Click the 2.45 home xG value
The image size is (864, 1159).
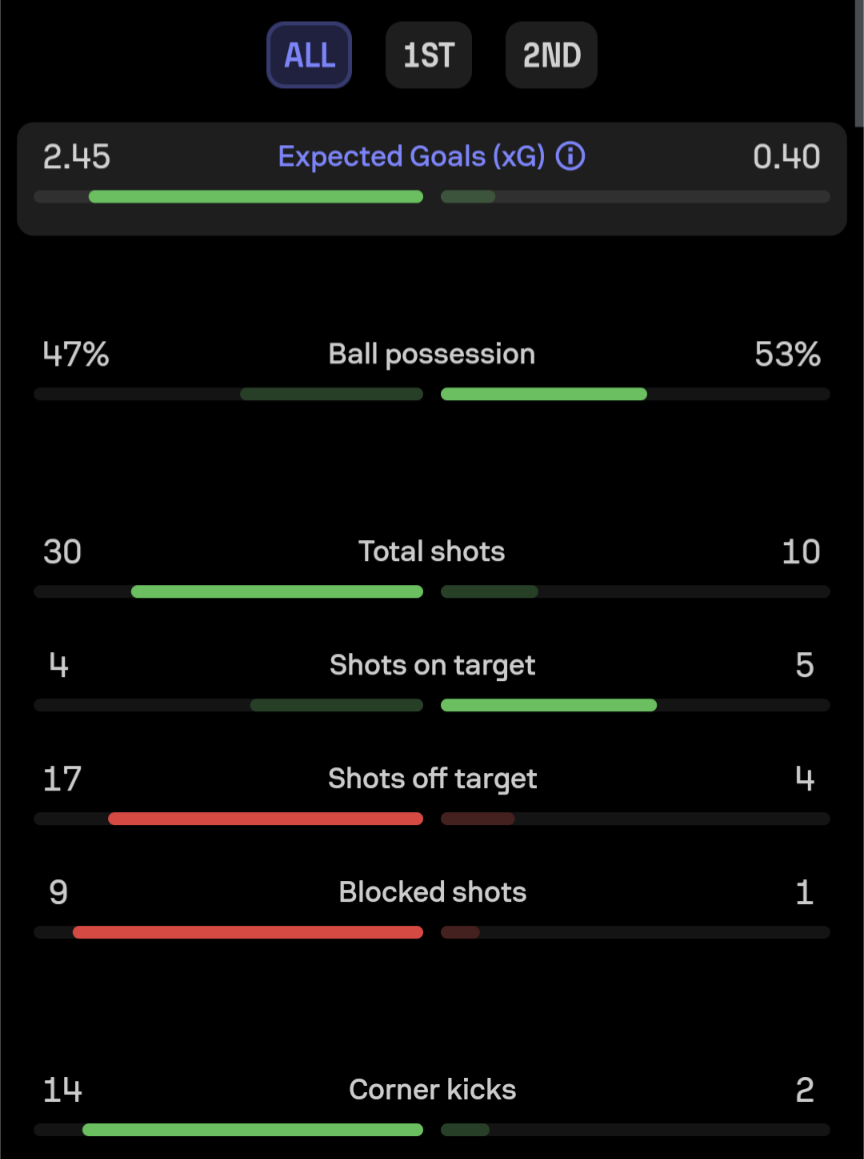(77, 157)
